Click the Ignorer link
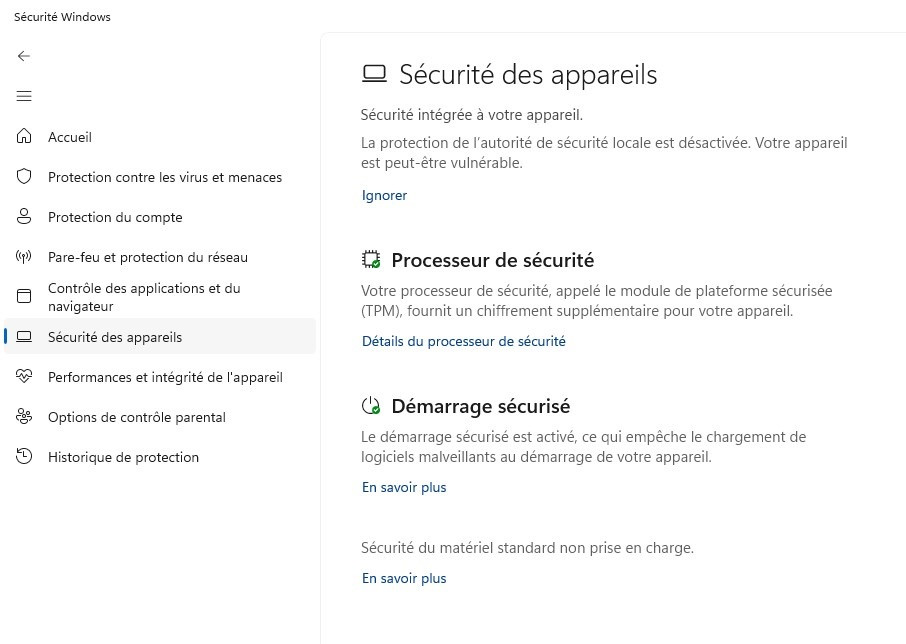 click(x=384, y=195)
